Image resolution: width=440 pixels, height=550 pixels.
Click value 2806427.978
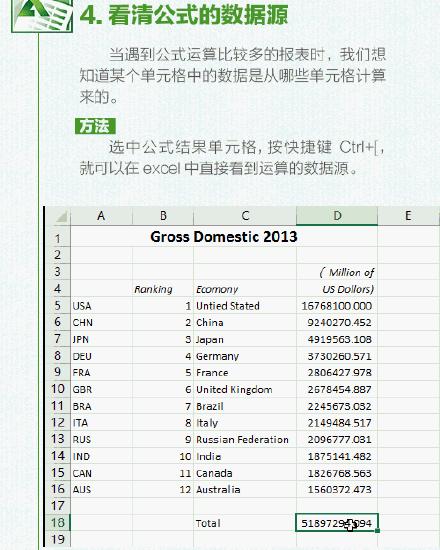point(337,373)
